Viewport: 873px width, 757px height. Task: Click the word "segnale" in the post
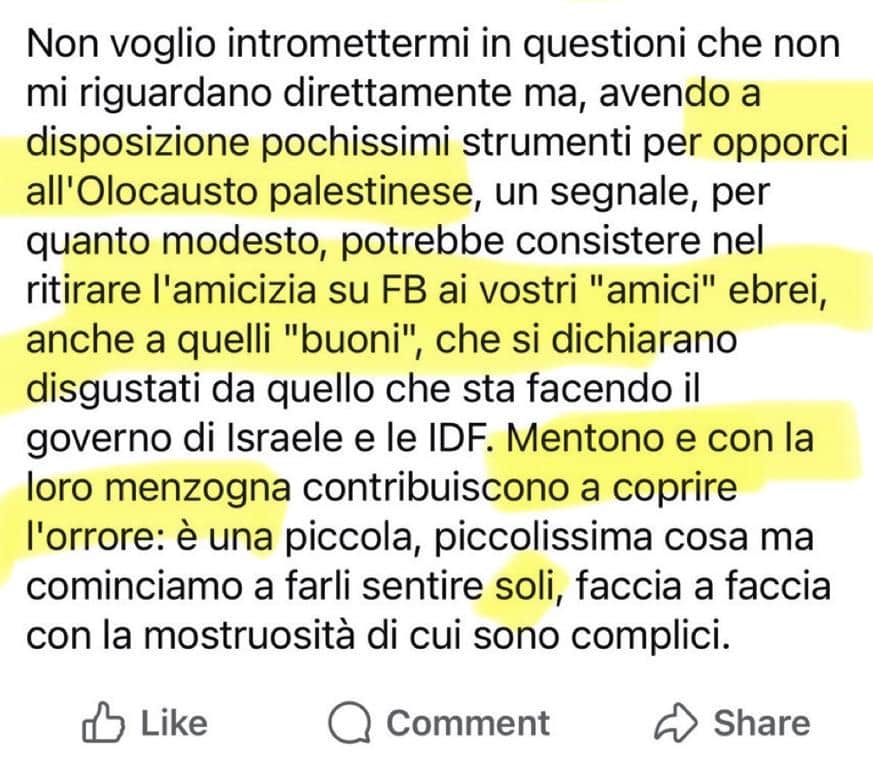coord(619,193)
